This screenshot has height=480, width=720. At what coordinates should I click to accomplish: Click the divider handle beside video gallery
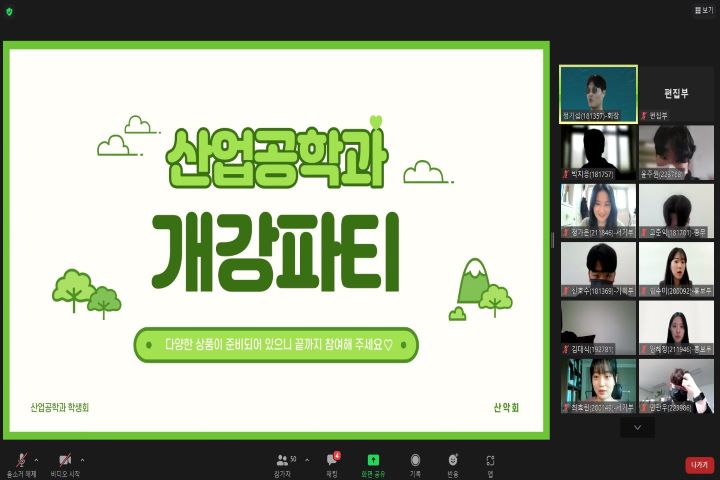coord(552,240)
